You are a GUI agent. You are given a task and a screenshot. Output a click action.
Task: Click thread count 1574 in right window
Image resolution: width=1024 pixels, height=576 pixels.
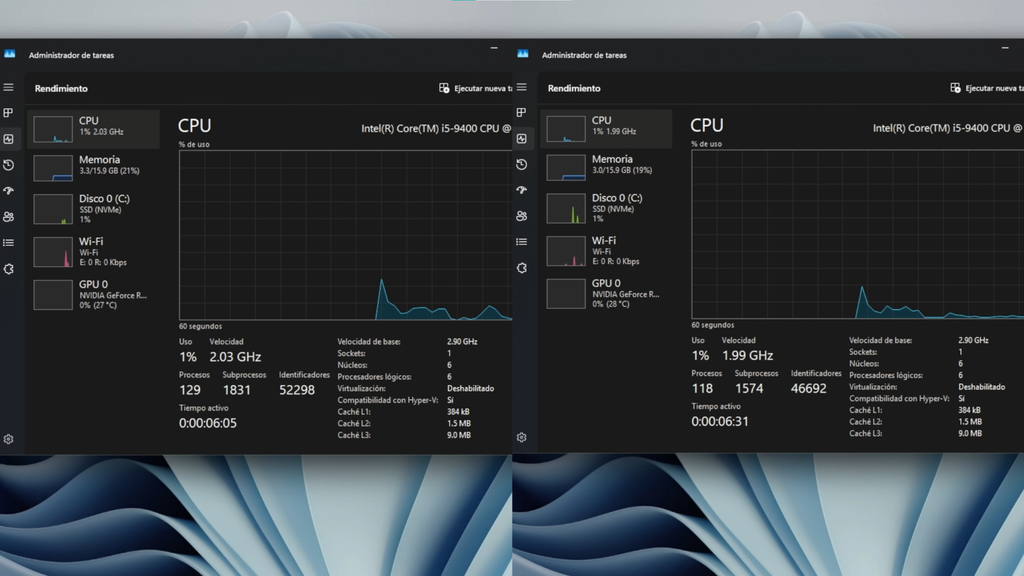(749, 389)
